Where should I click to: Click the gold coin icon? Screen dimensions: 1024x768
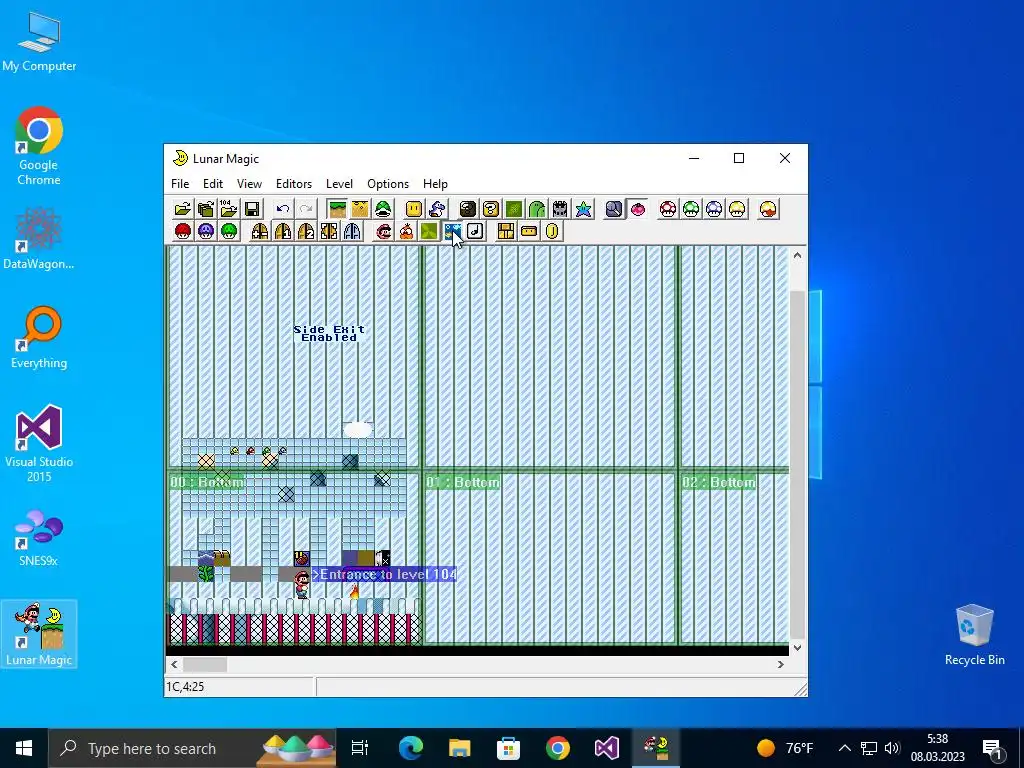(552, 231)
